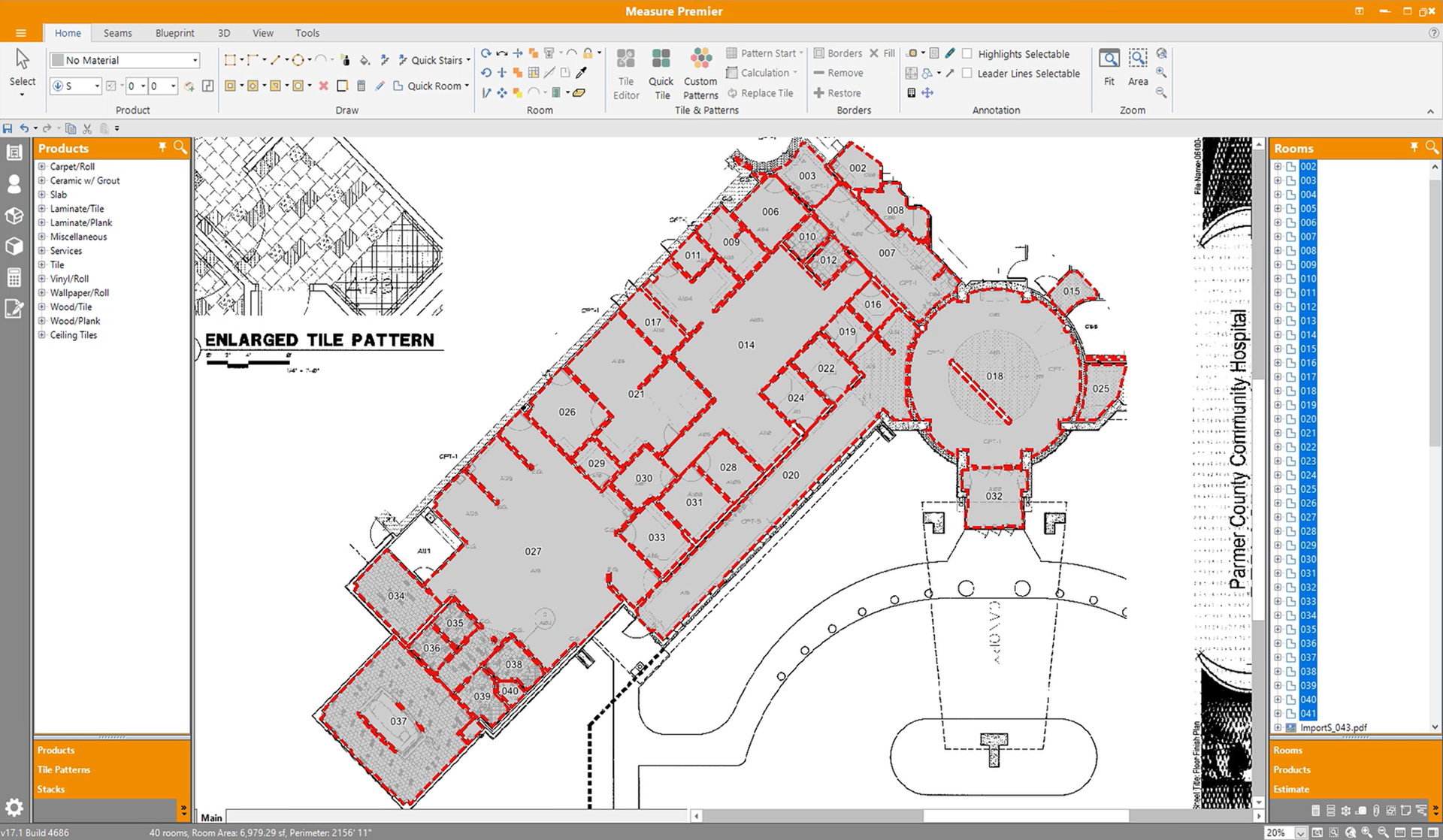Screen dimensions: 1443x840
Task: Unpin the Products panel
Action: pos(162,147)
